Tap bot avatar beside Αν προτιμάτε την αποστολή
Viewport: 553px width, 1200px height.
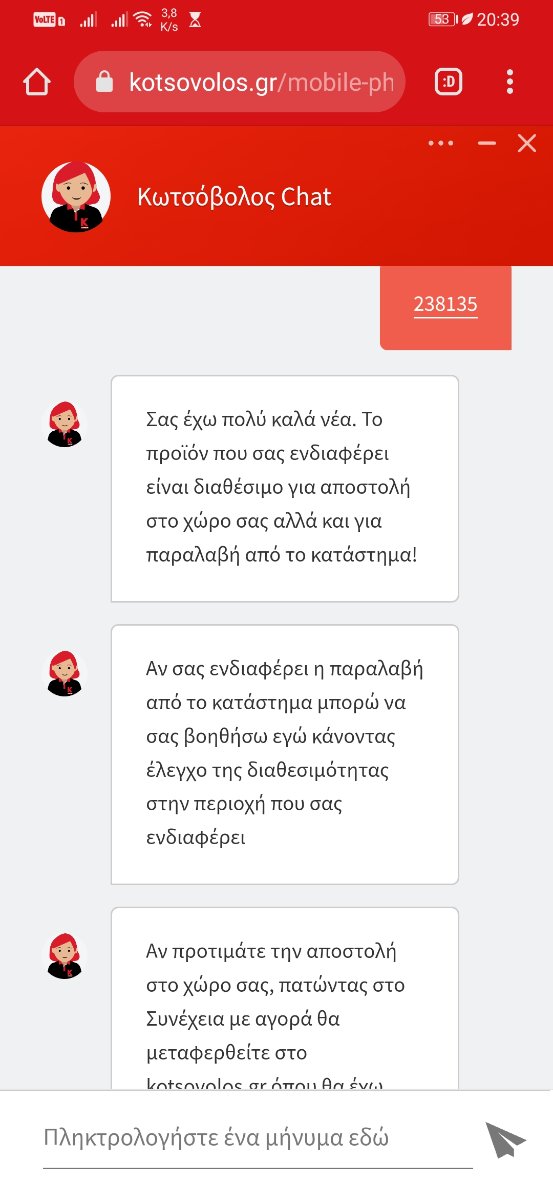coord(65,956)
